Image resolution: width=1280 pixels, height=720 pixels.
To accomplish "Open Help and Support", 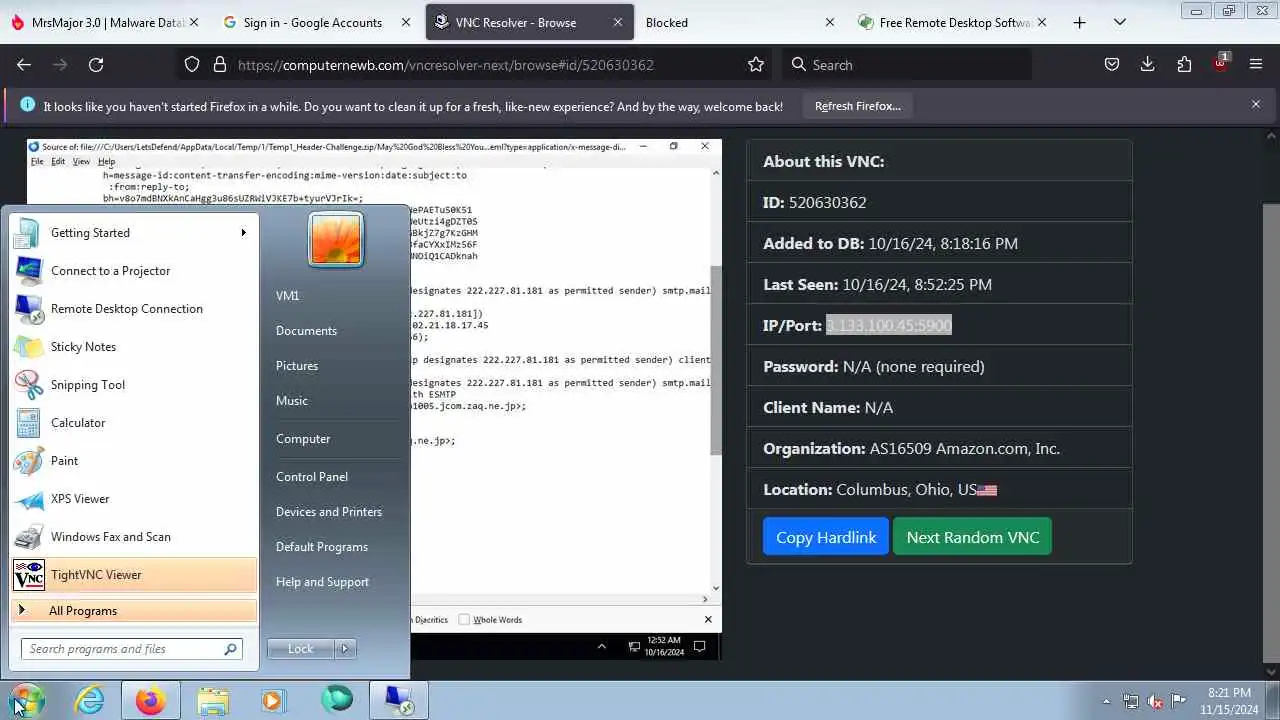I will tap(322, 582).
